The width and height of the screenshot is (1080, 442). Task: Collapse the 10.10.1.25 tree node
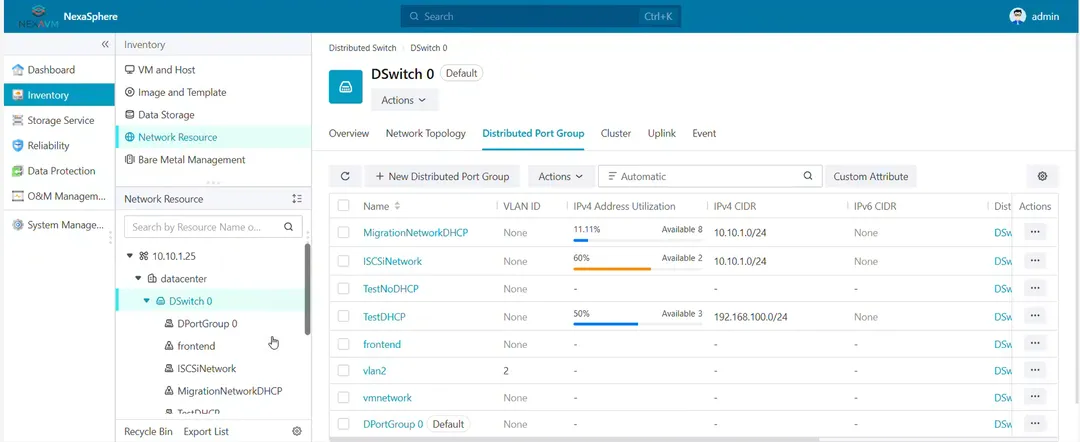coord(129,256)
